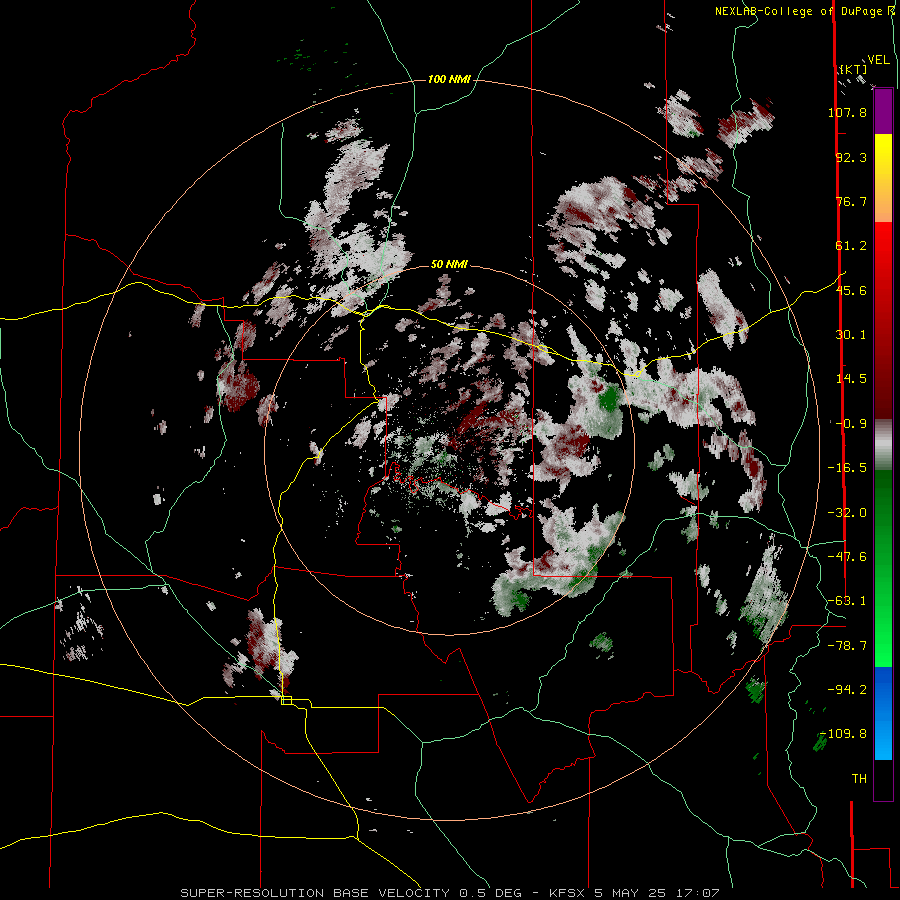Click the -0.9 velocity value

pos(851,424)
